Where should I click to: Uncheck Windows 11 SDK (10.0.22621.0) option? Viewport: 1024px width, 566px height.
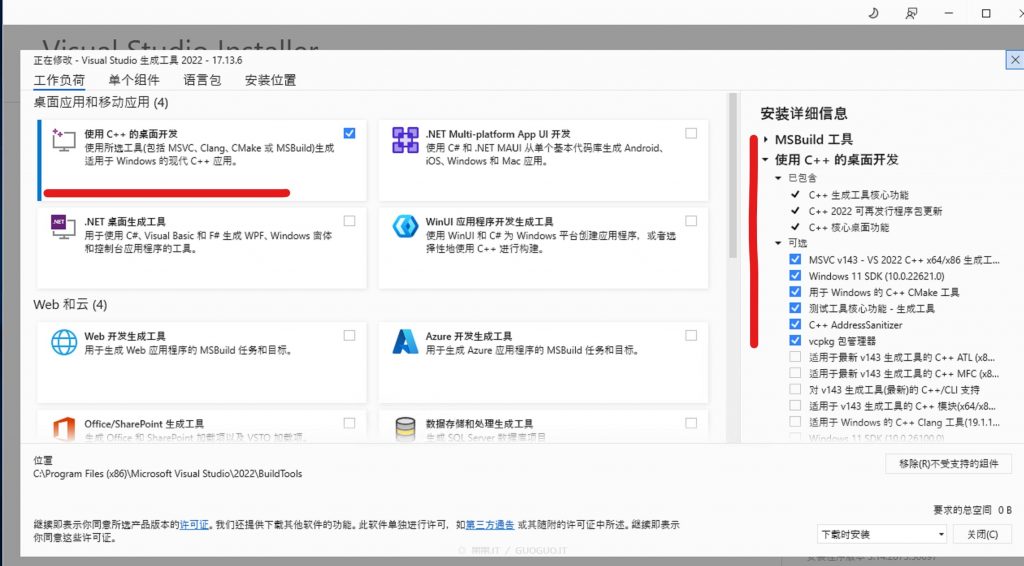[x=795, y=275]
